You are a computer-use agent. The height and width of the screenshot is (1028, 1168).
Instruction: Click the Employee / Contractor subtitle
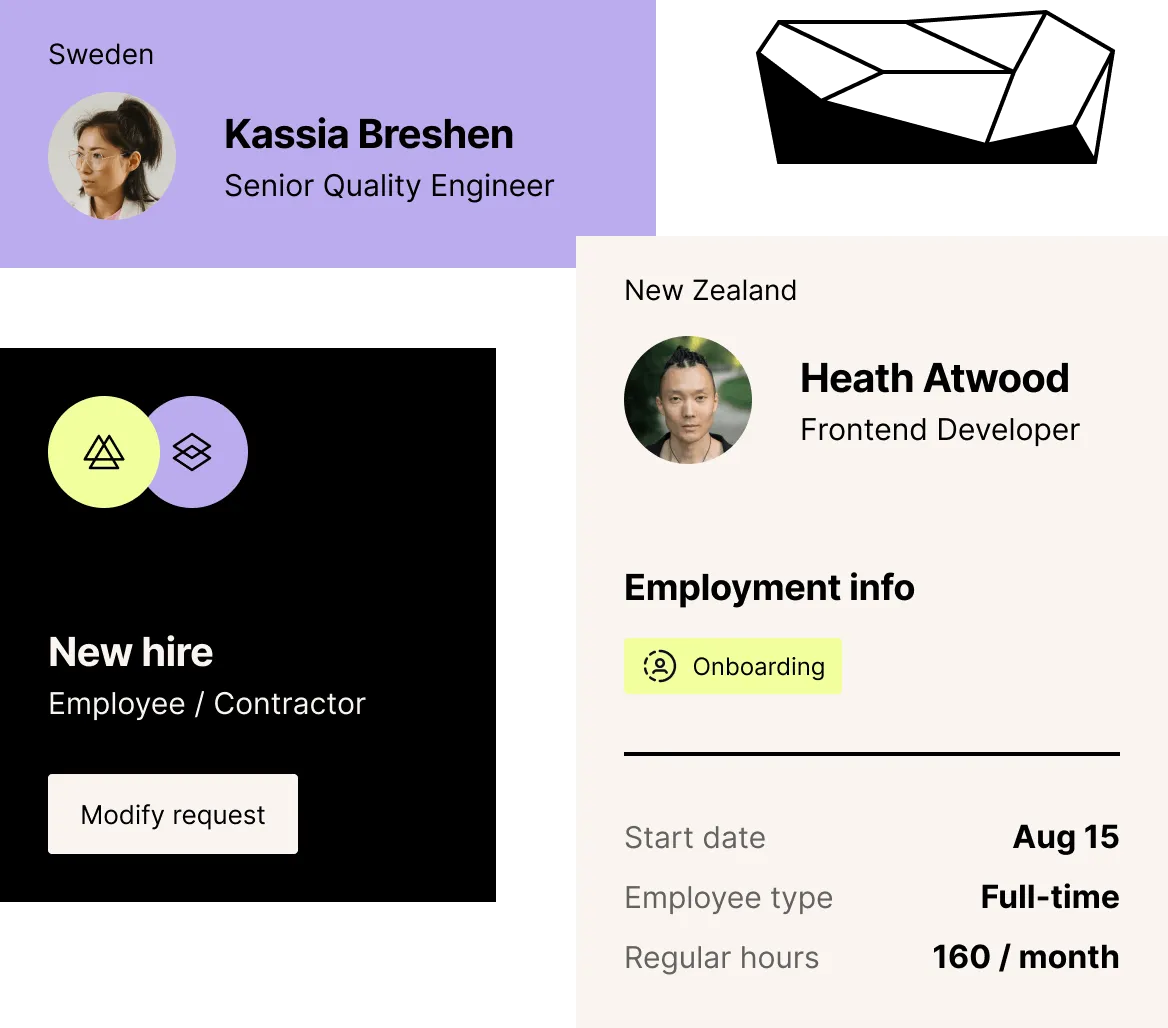coord(207,704)
